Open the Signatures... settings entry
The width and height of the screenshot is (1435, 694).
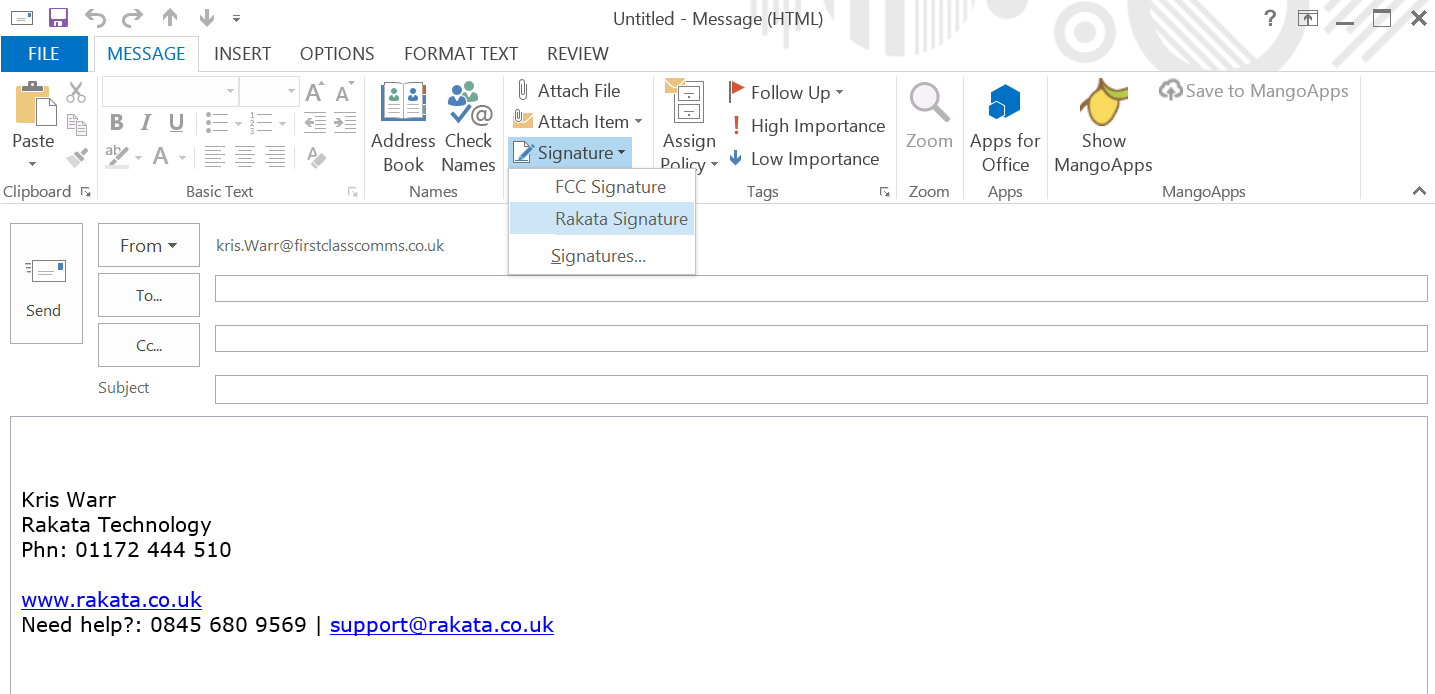pos(602,256)
